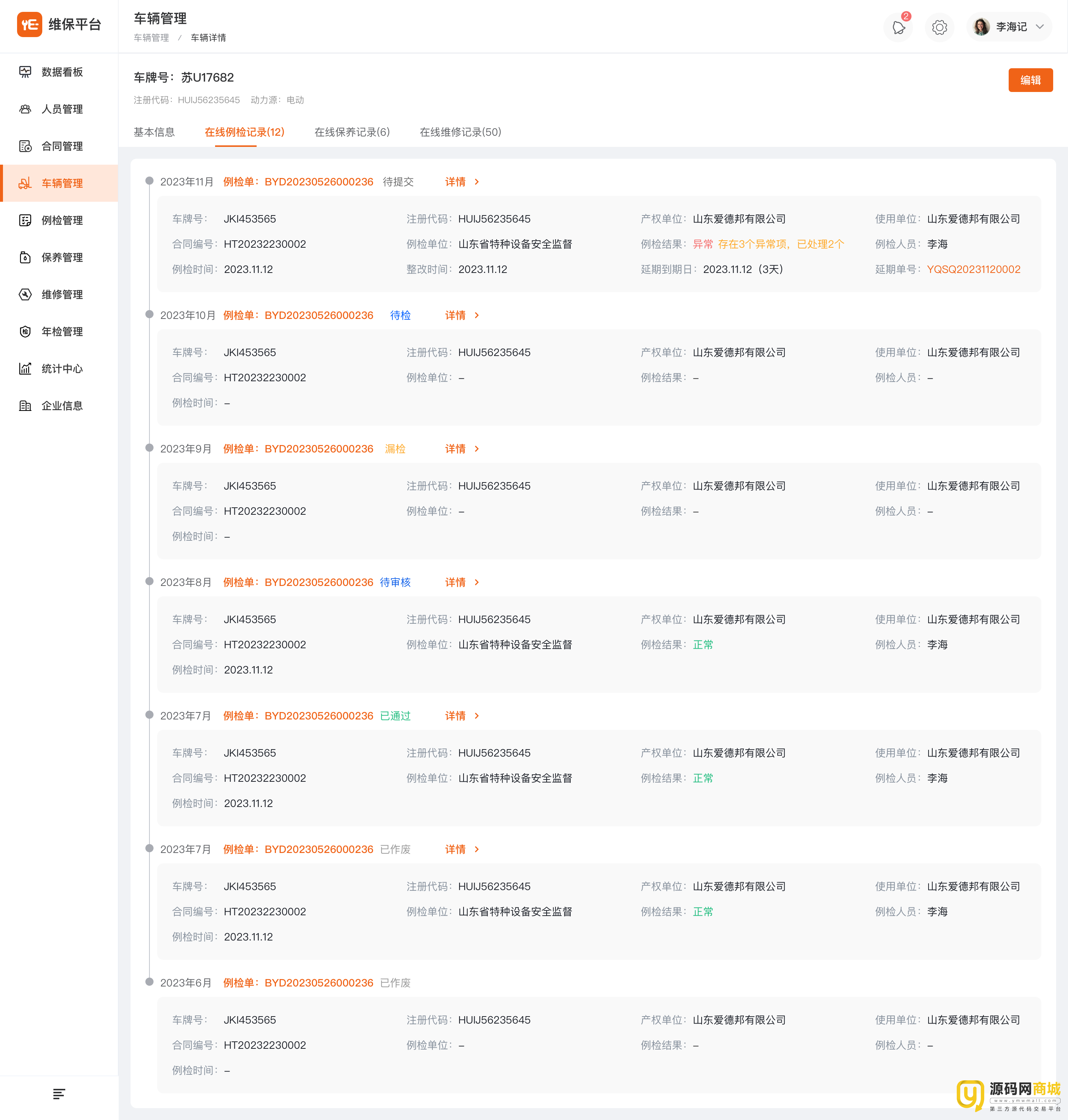
Task: Open the settings gear icon
Action: pos(939,27)
